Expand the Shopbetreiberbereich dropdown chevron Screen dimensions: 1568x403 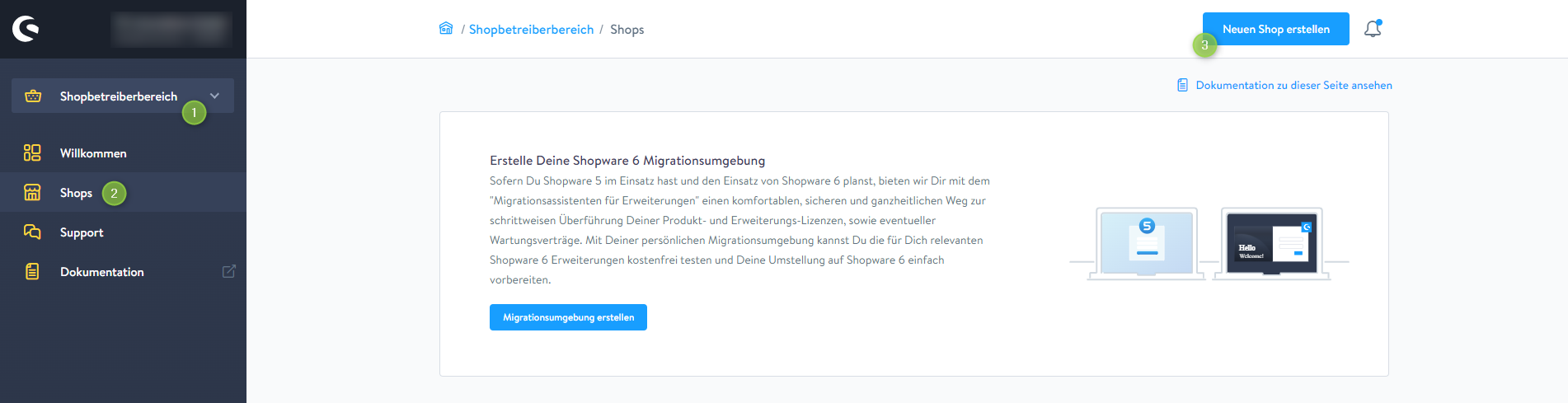(x=214, y=96)
